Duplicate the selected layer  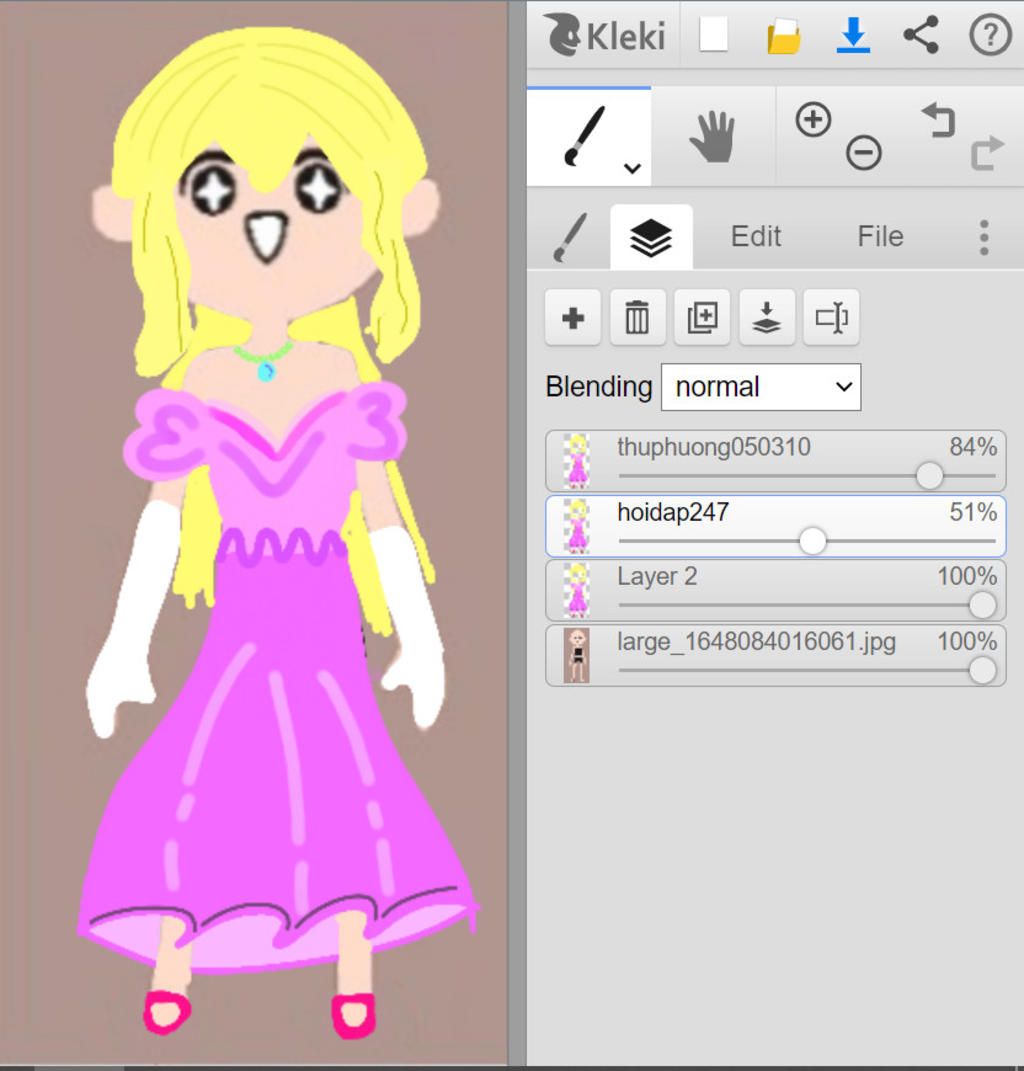point(702,318)
